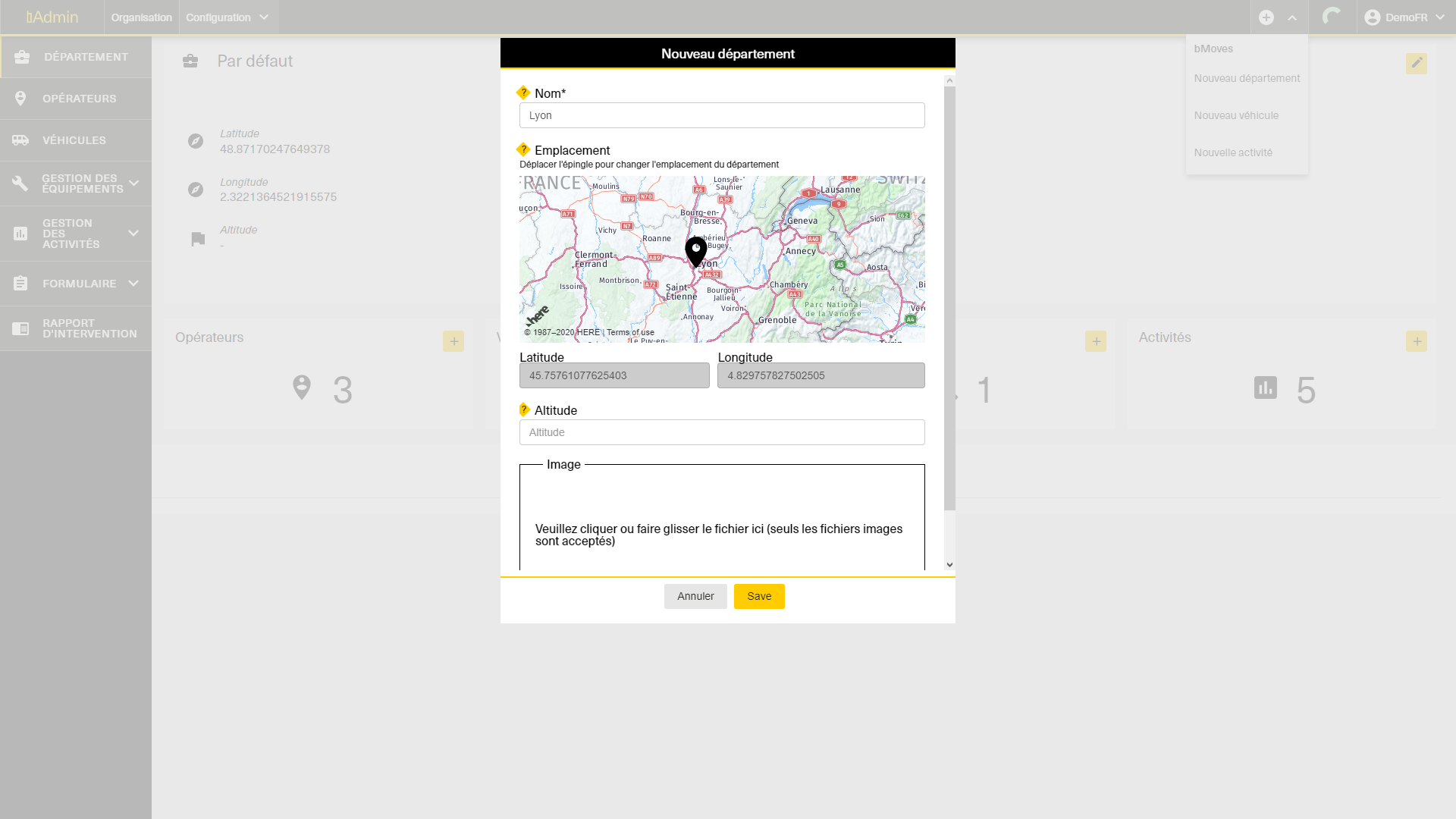Click the plus circle icon in top bar

coord(1266,17)
